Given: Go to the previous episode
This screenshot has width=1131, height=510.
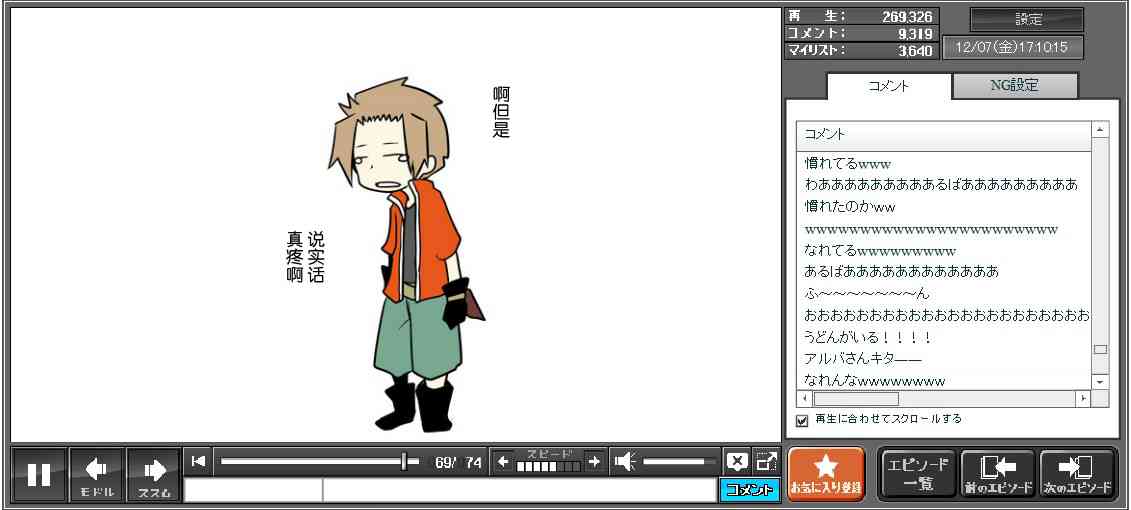Looking at the screenshot, I should coord(997,474).
